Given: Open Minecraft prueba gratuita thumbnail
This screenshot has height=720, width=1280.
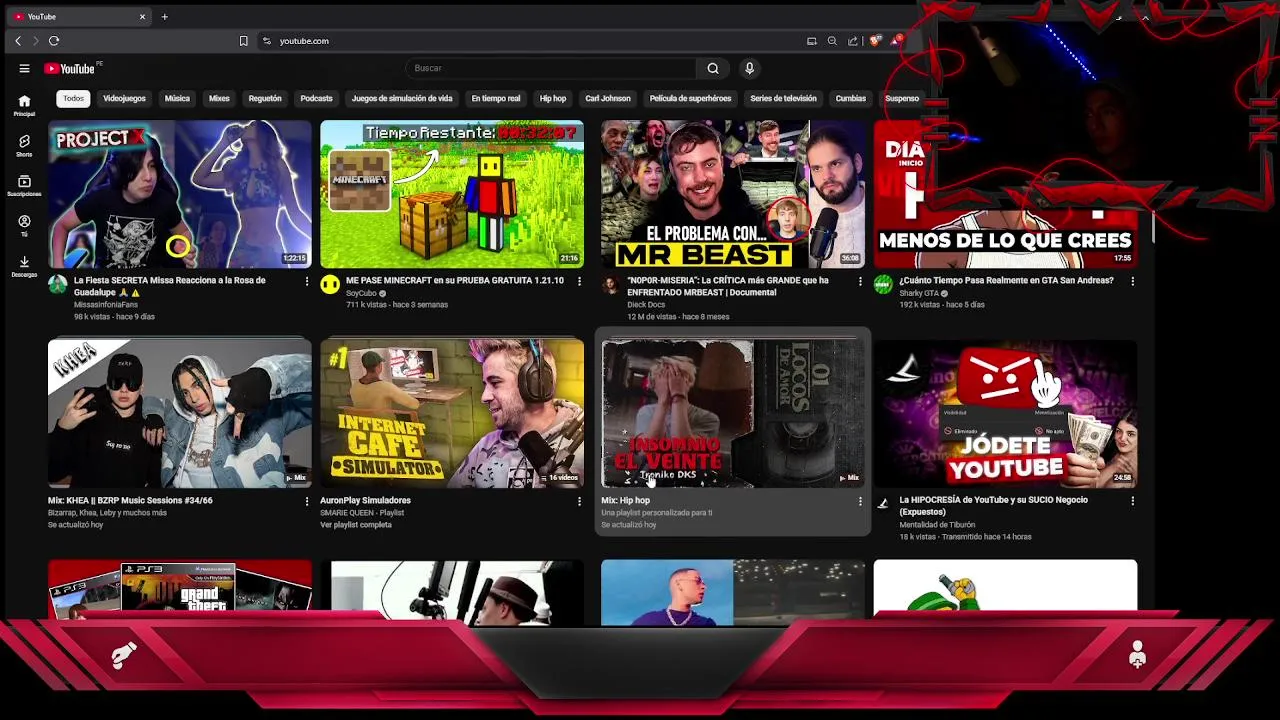Looking at the screenshot, I should (452, 194).
